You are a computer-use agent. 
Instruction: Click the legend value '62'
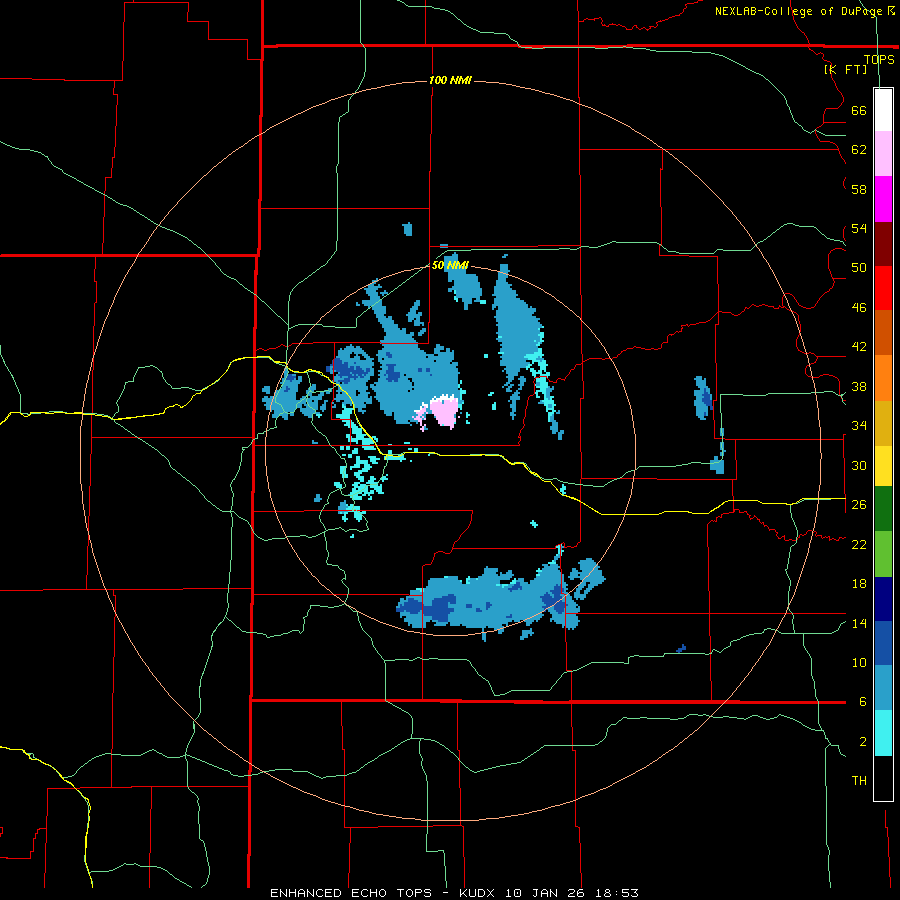pos(859,150)
